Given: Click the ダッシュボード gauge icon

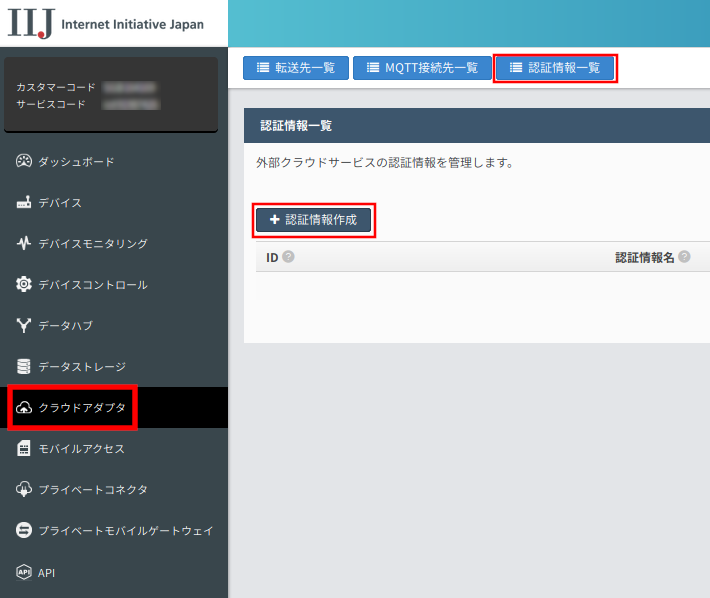Looking at the screenshot, I should (x=24, y=161).
